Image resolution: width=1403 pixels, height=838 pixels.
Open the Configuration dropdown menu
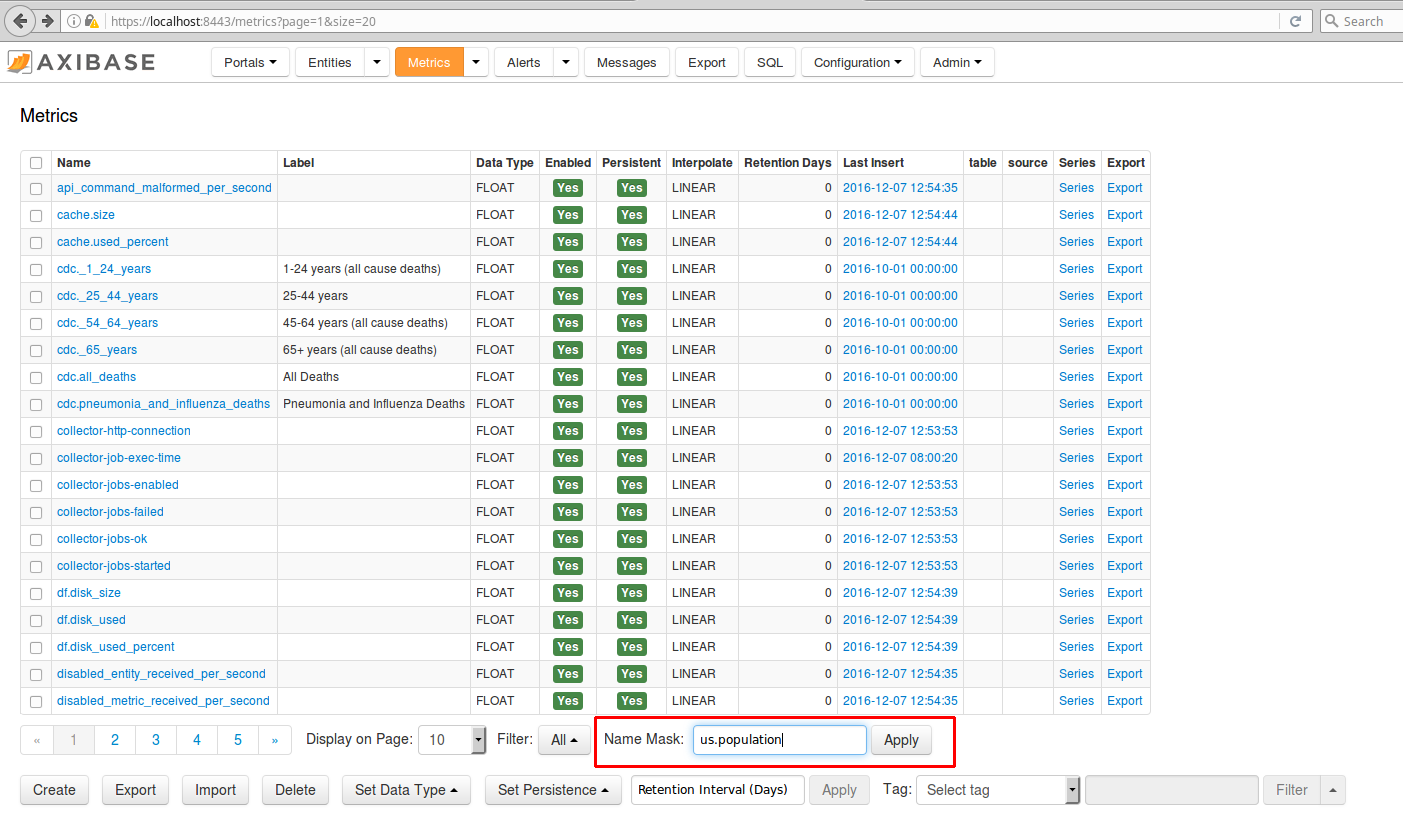coord(858,62)
